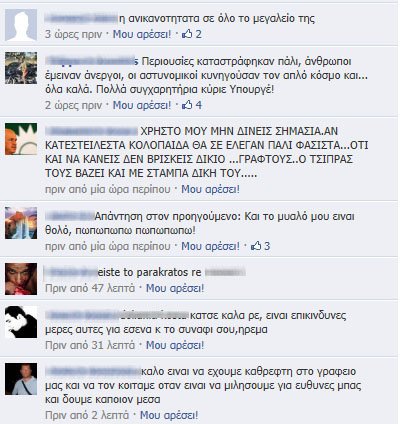This screenshot has height=424, width=400.
Task: Click thumbs-up icon showing 4 likes
Action: [x=187, y=105]
